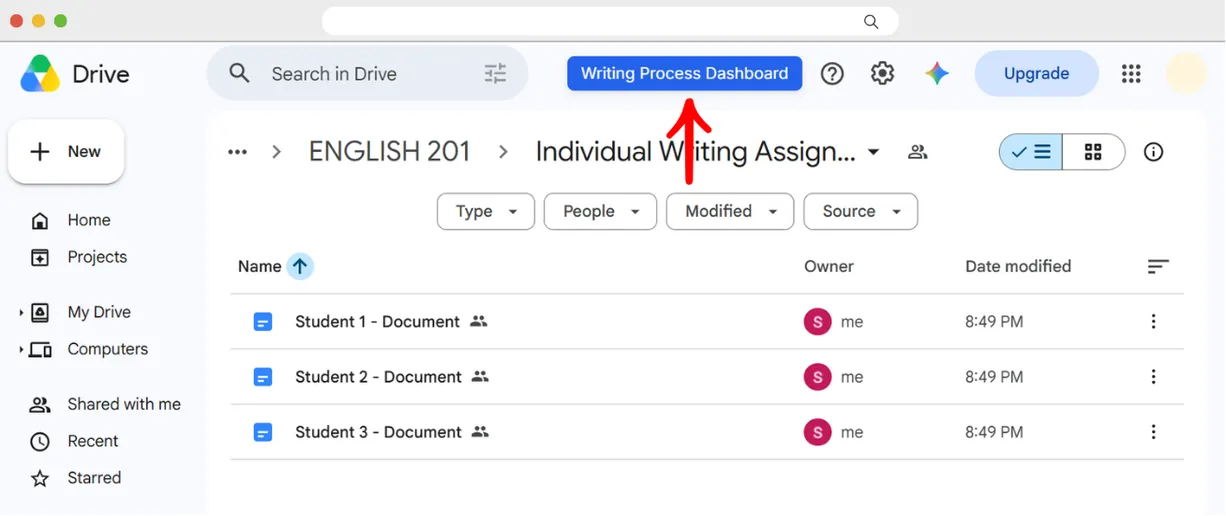The width and height of the screenshot is (1226, 516).
Task: Expand the My Drive tree arrow
Action: coord(21,313)
